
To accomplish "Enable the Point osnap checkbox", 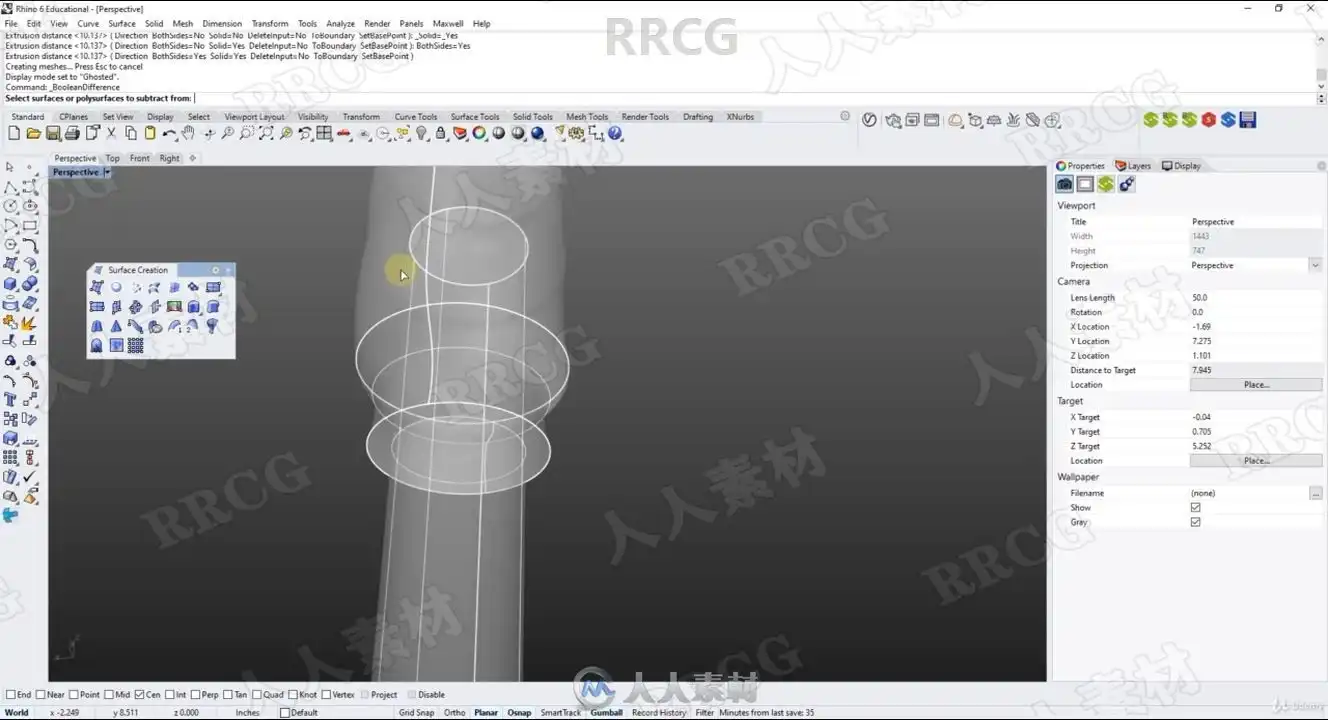I will [x=73, y=695].
